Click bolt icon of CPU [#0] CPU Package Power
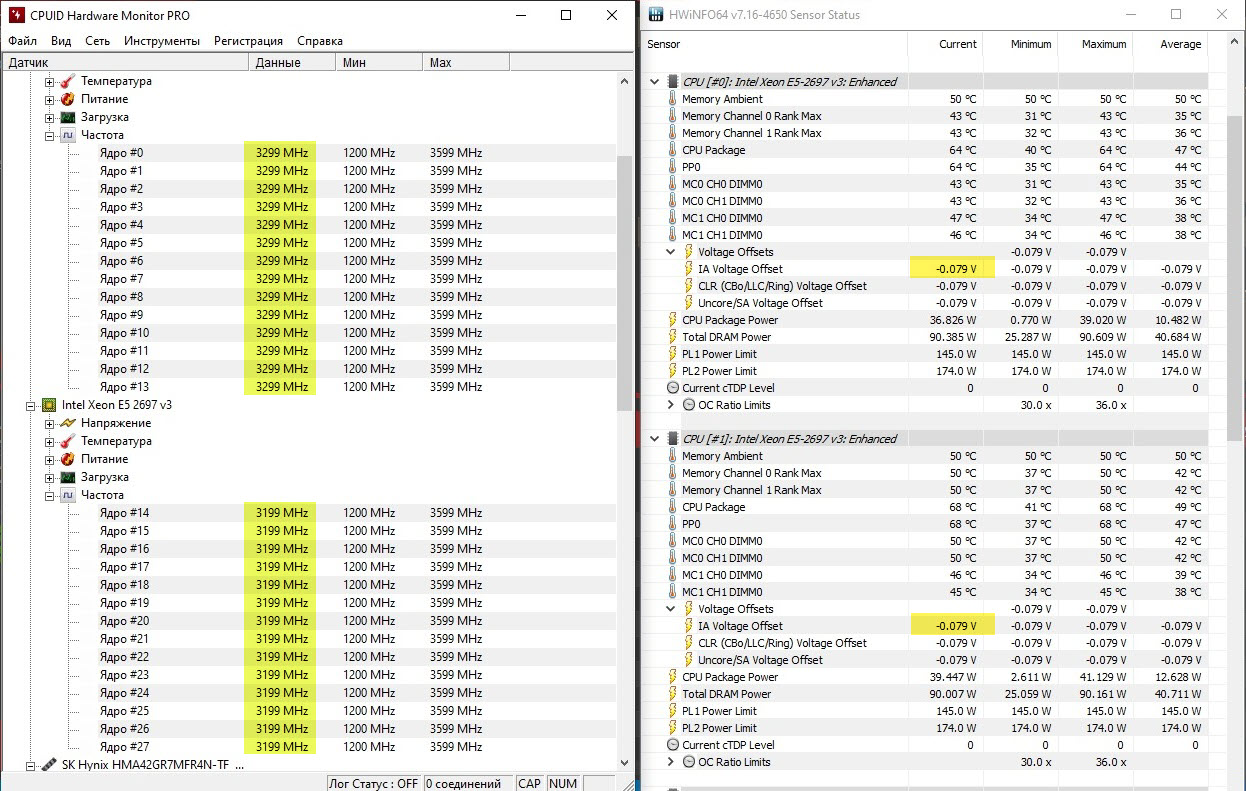1246x791 pixels. [x=672, y=320]
